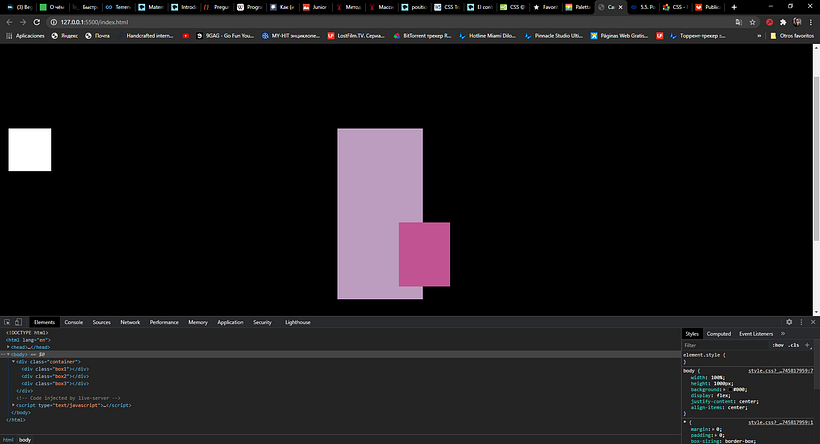Add new style rule with plus icon
The width and height of the screenshot is (820, 444).
click(x=807, y=345)
